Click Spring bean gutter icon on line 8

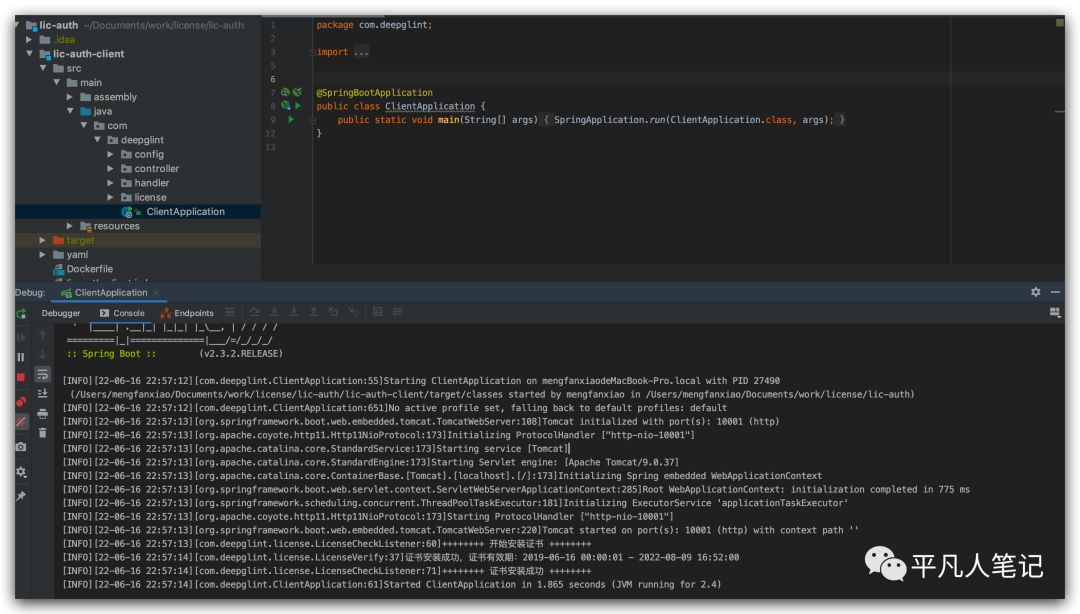click(x=285, y=105)
